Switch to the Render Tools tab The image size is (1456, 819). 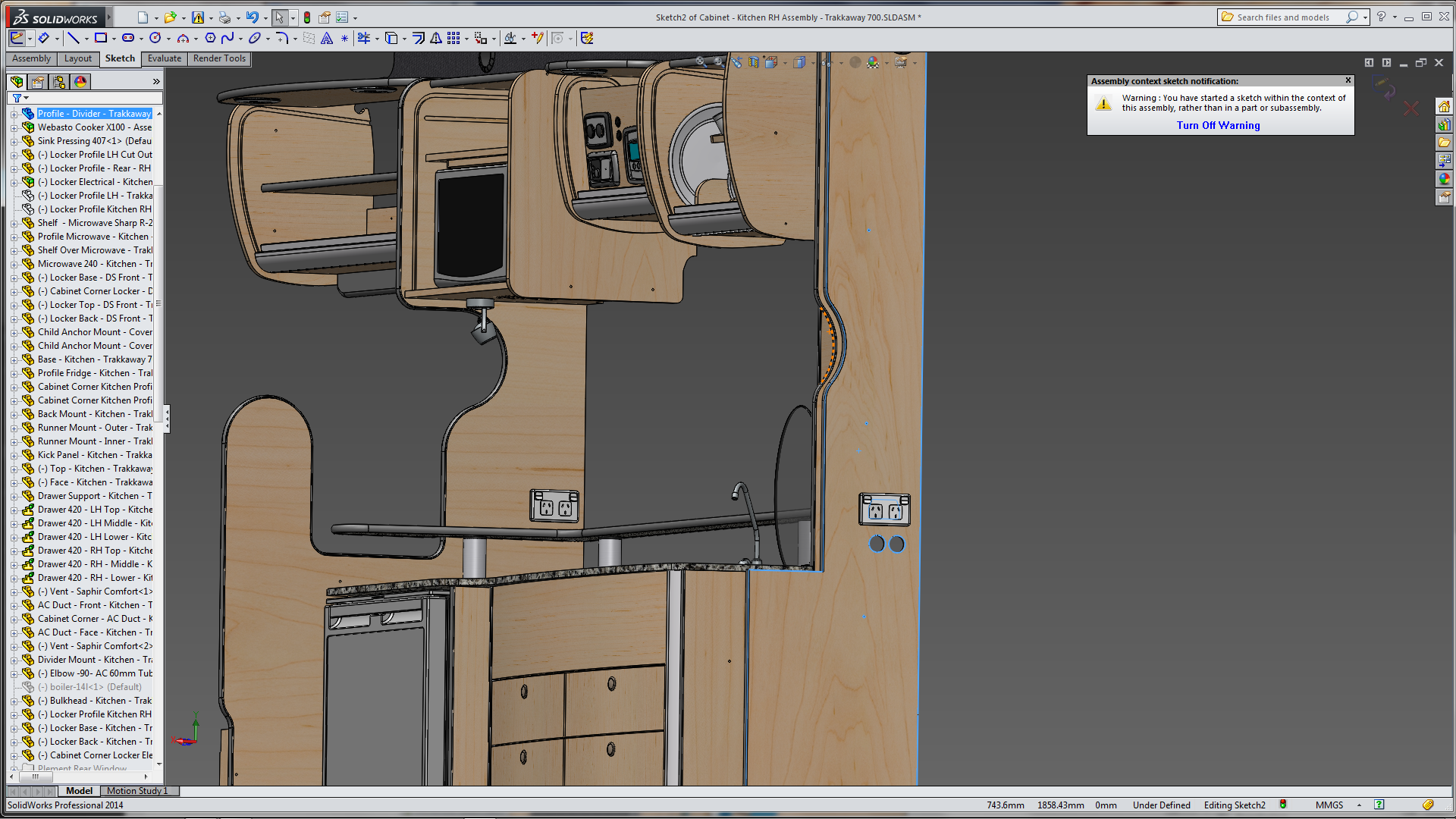click(219, 58)
